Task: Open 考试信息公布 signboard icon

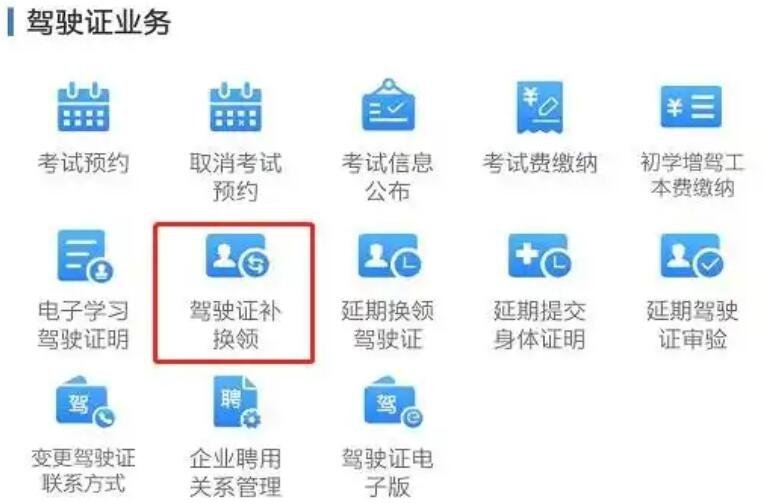Action: (x=388, y=105)
